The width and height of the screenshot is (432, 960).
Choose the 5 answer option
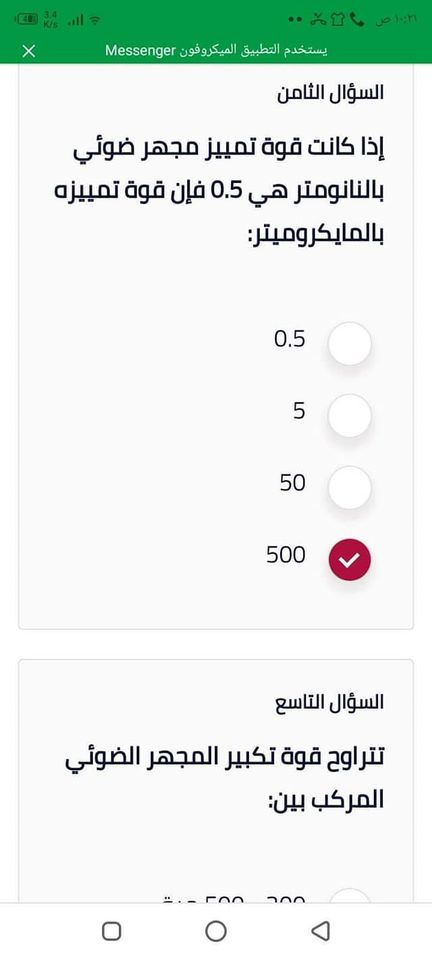point(349,416)
